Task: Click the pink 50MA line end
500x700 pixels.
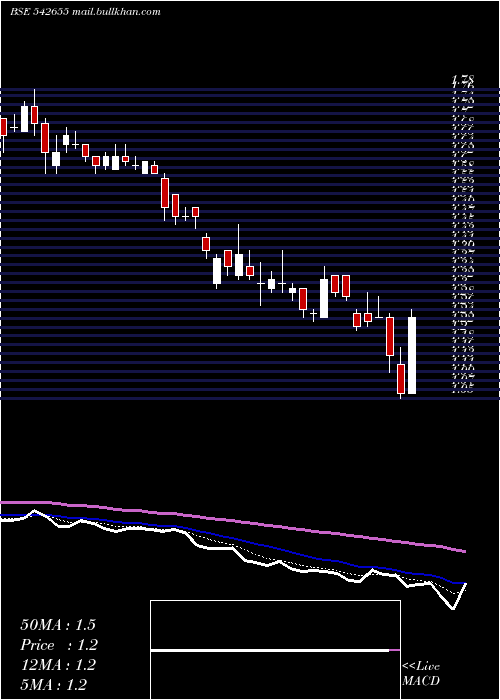Action: click(463, 551)
